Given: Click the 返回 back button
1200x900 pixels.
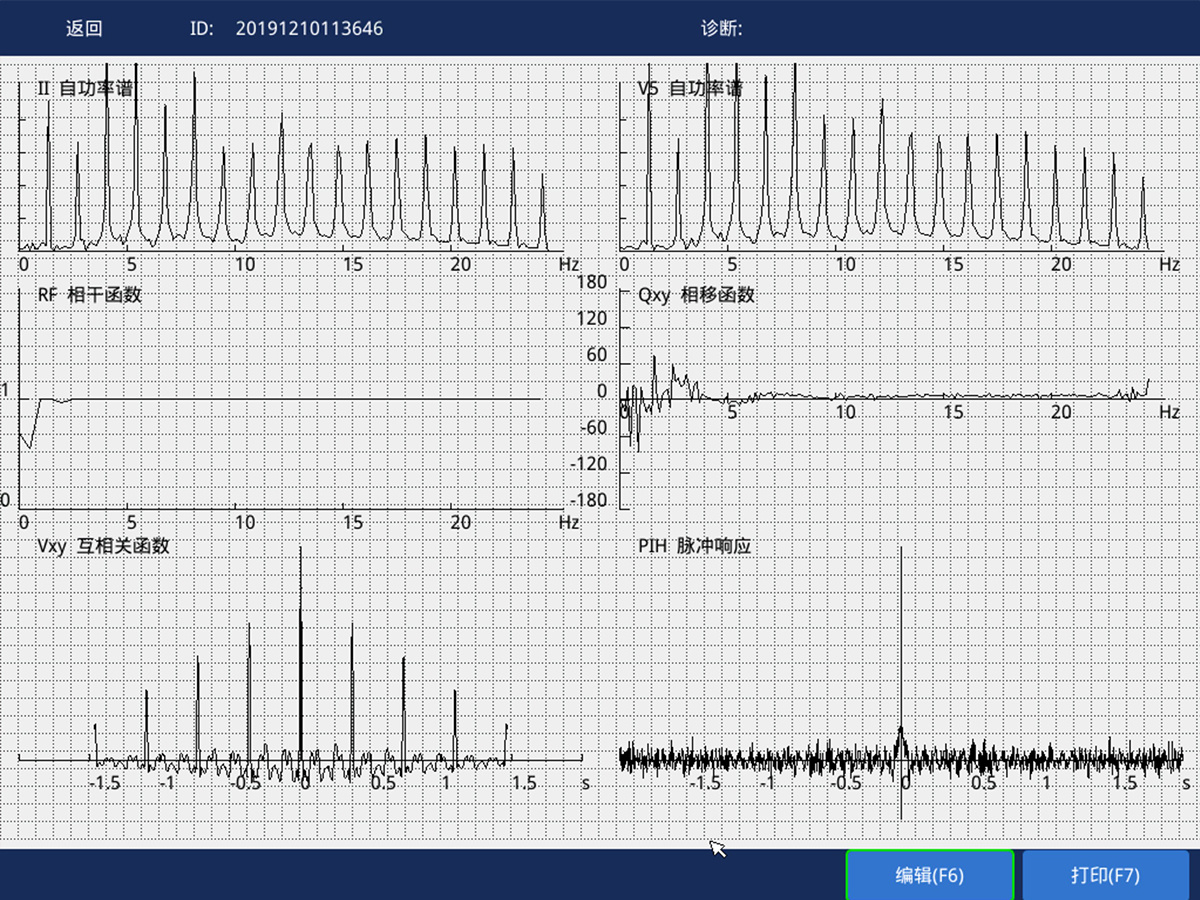Looking at the screenshot, I should coord(84,28).
